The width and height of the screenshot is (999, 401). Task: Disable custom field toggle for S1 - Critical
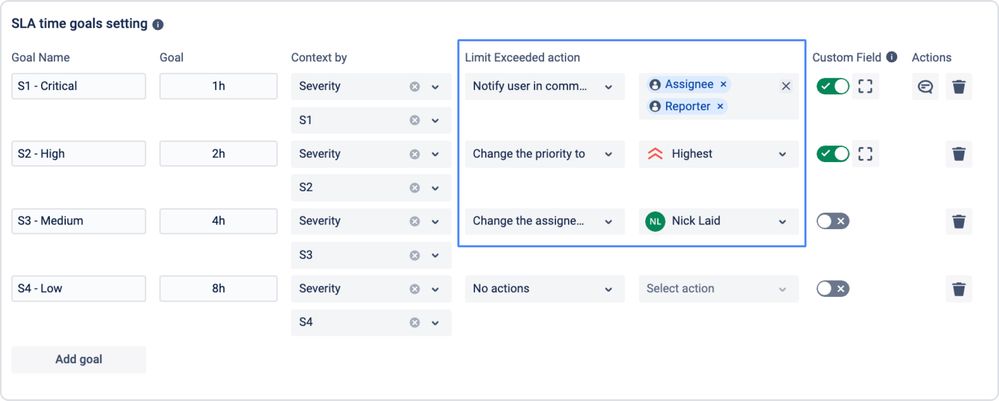pos(832,86)
